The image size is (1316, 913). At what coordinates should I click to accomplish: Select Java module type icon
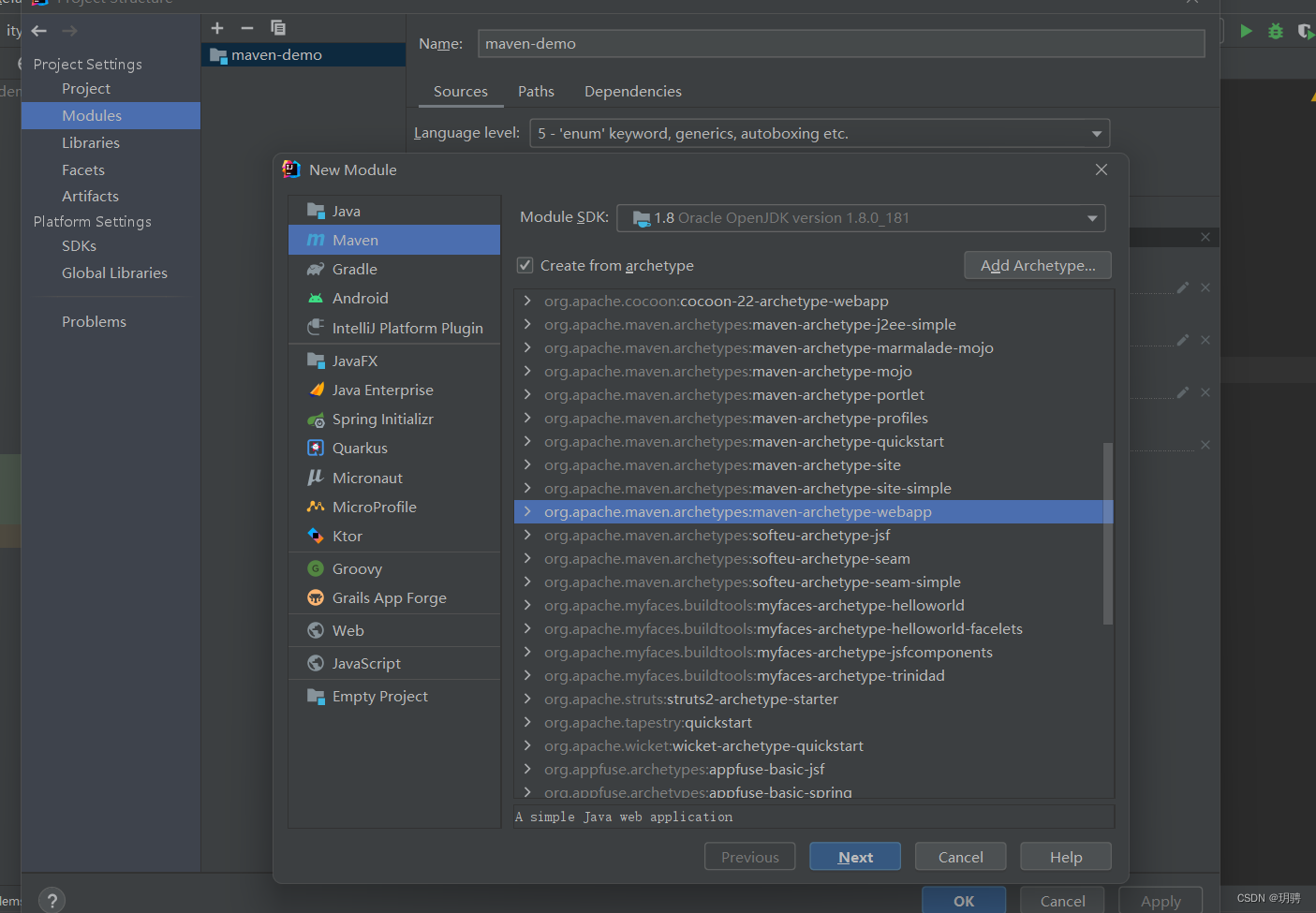[316, 211]
